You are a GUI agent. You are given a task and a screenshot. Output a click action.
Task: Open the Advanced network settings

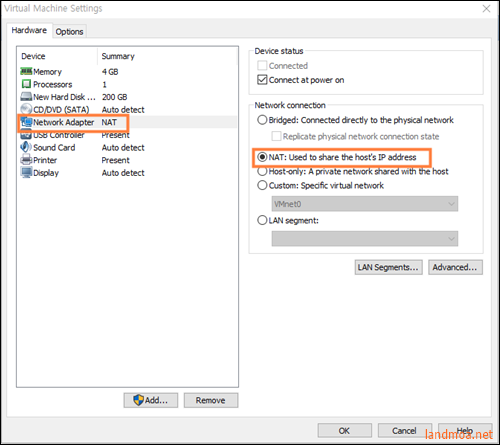(455, 267)
